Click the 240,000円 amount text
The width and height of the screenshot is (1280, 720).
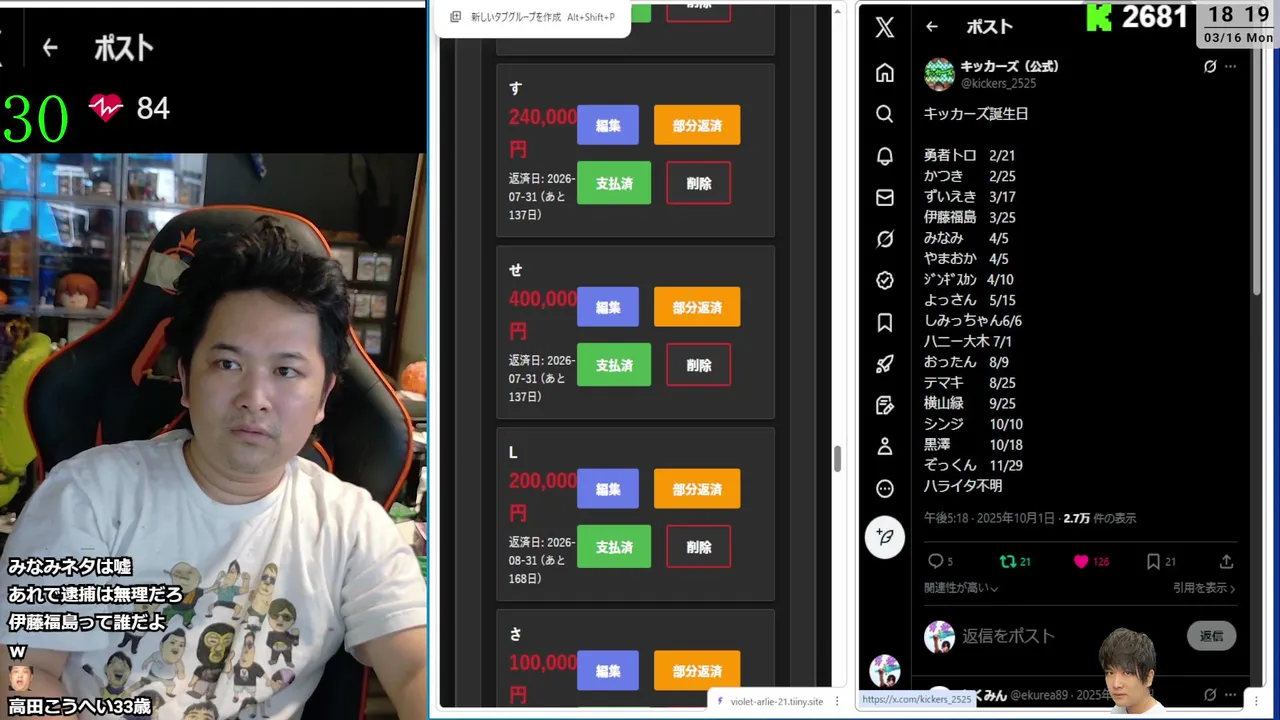click(x=542, y=132)
